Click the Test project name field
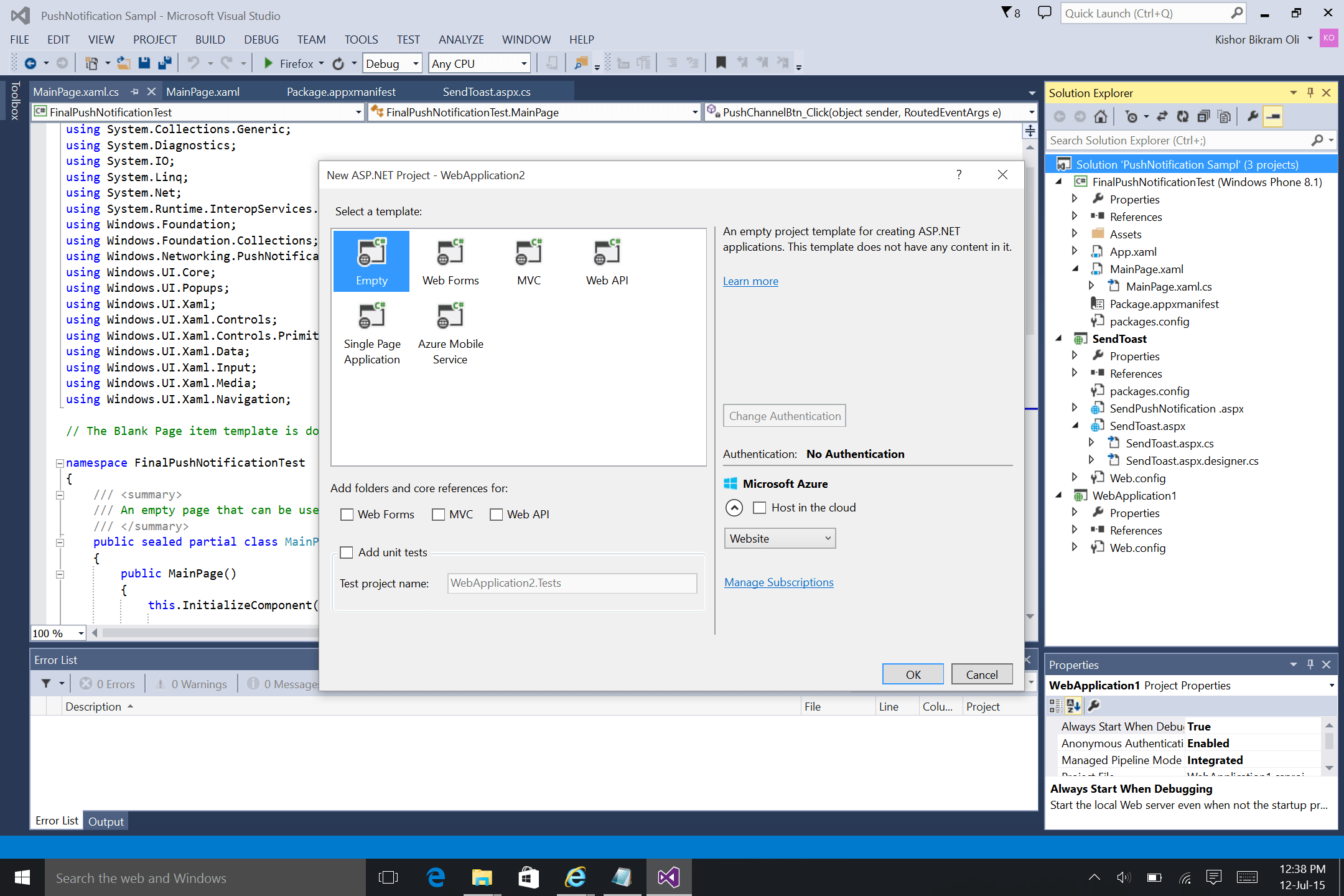1344x896 pixels. click(x=572, y=583)
